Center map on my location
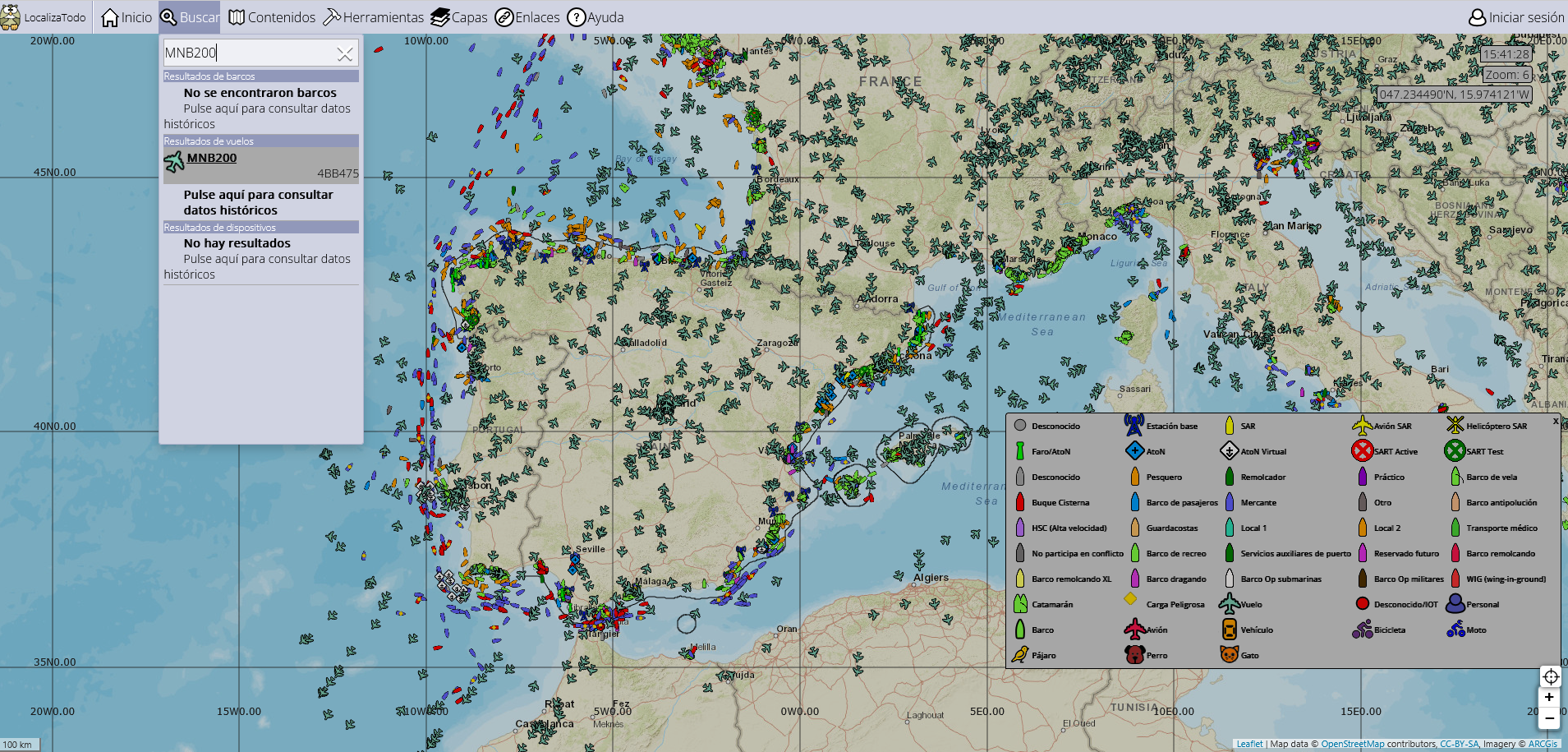 [x=1550, y=676]
